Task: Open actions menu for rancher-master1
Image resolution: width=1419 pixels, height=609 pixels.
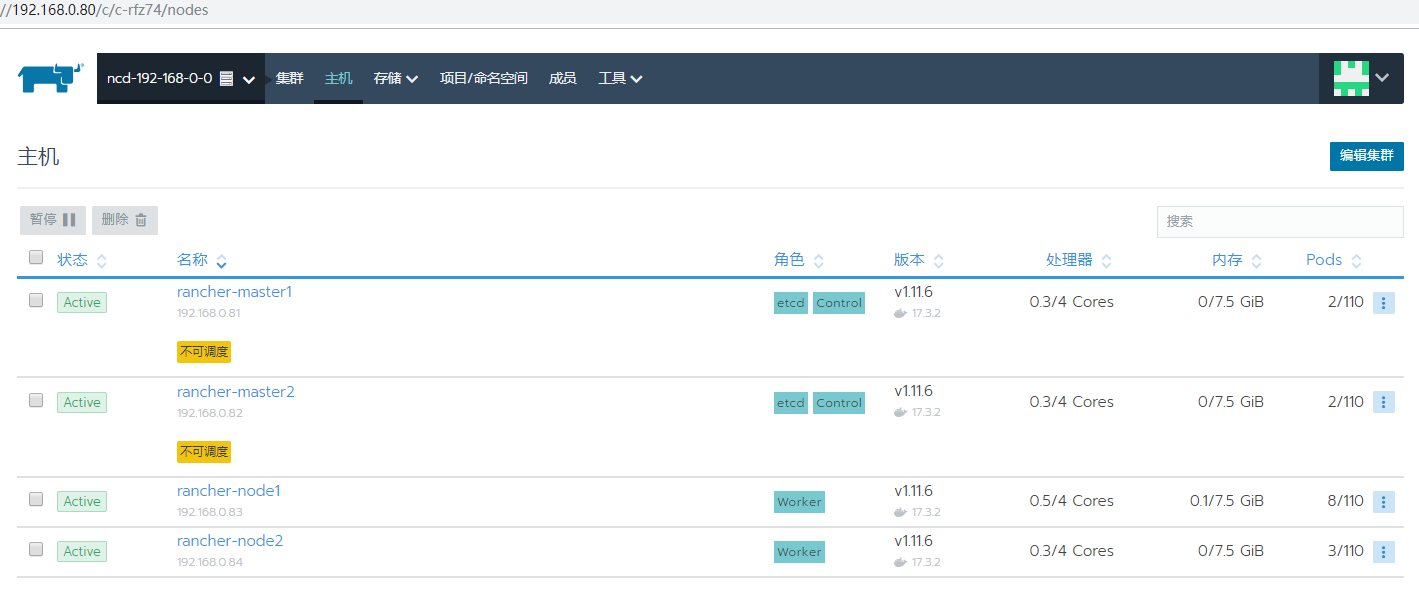Action: [1384, 303]
